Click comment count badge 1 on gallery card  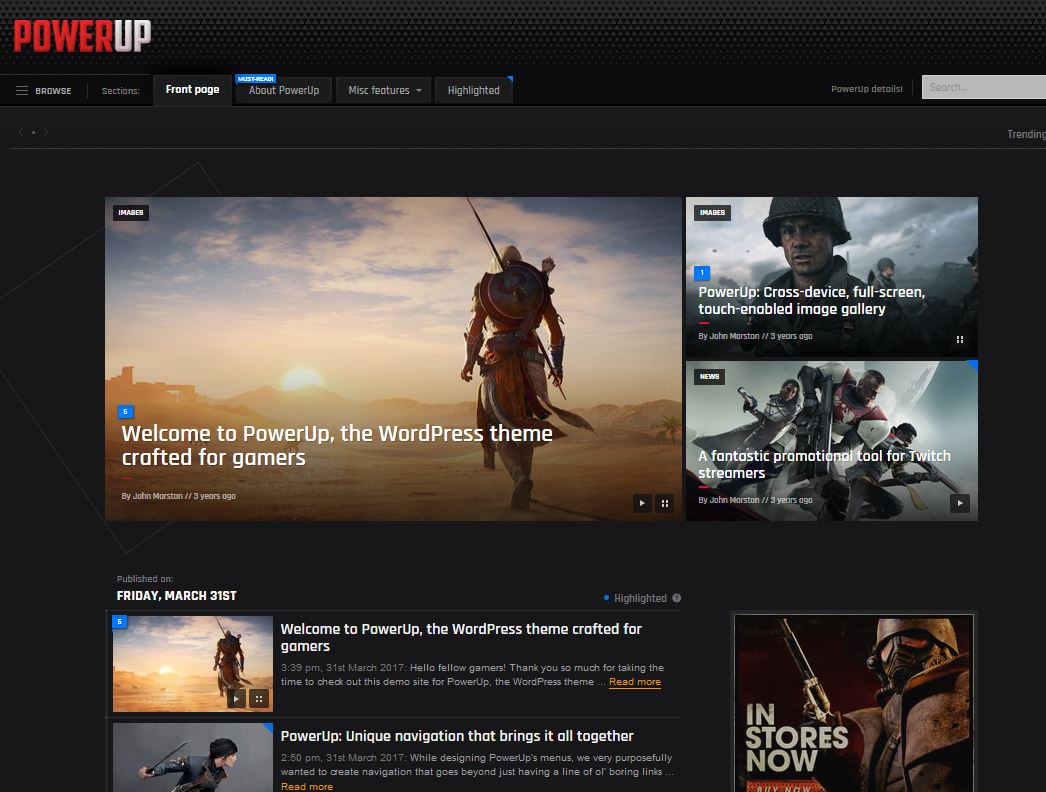(702, 273)
